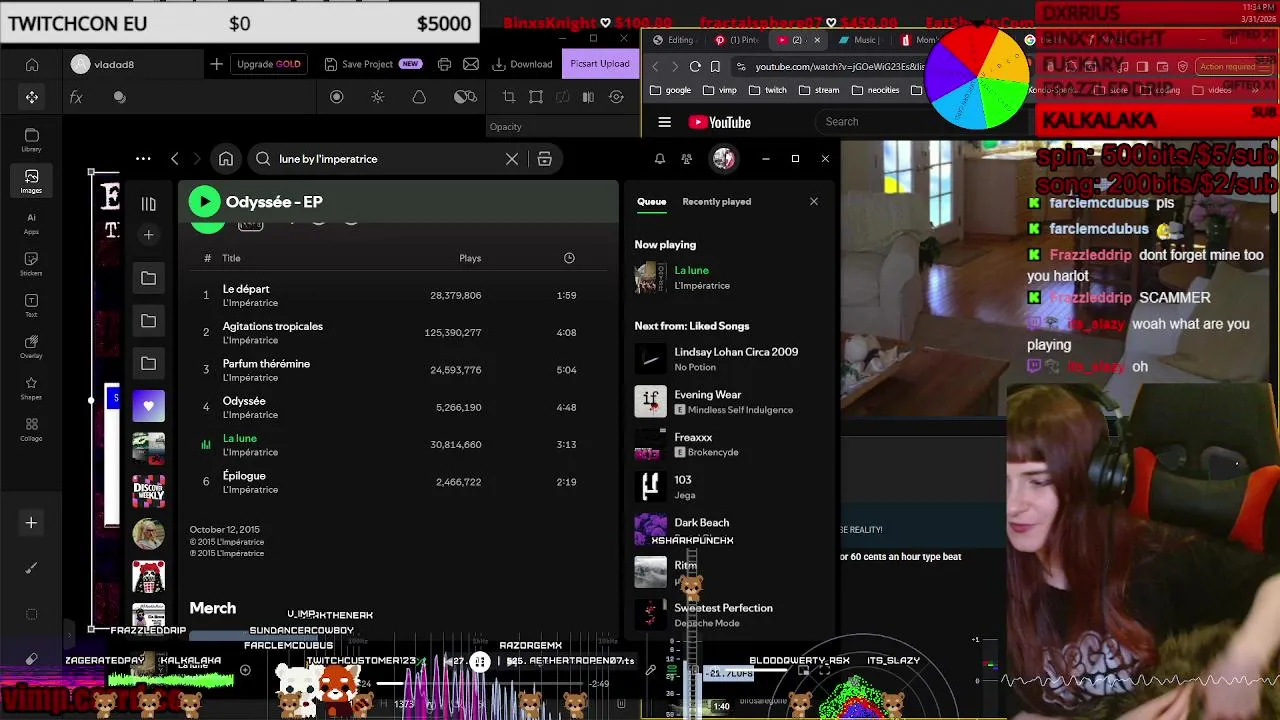
Task: Go to YouTube home via logo
Action: tap(719, 122)
